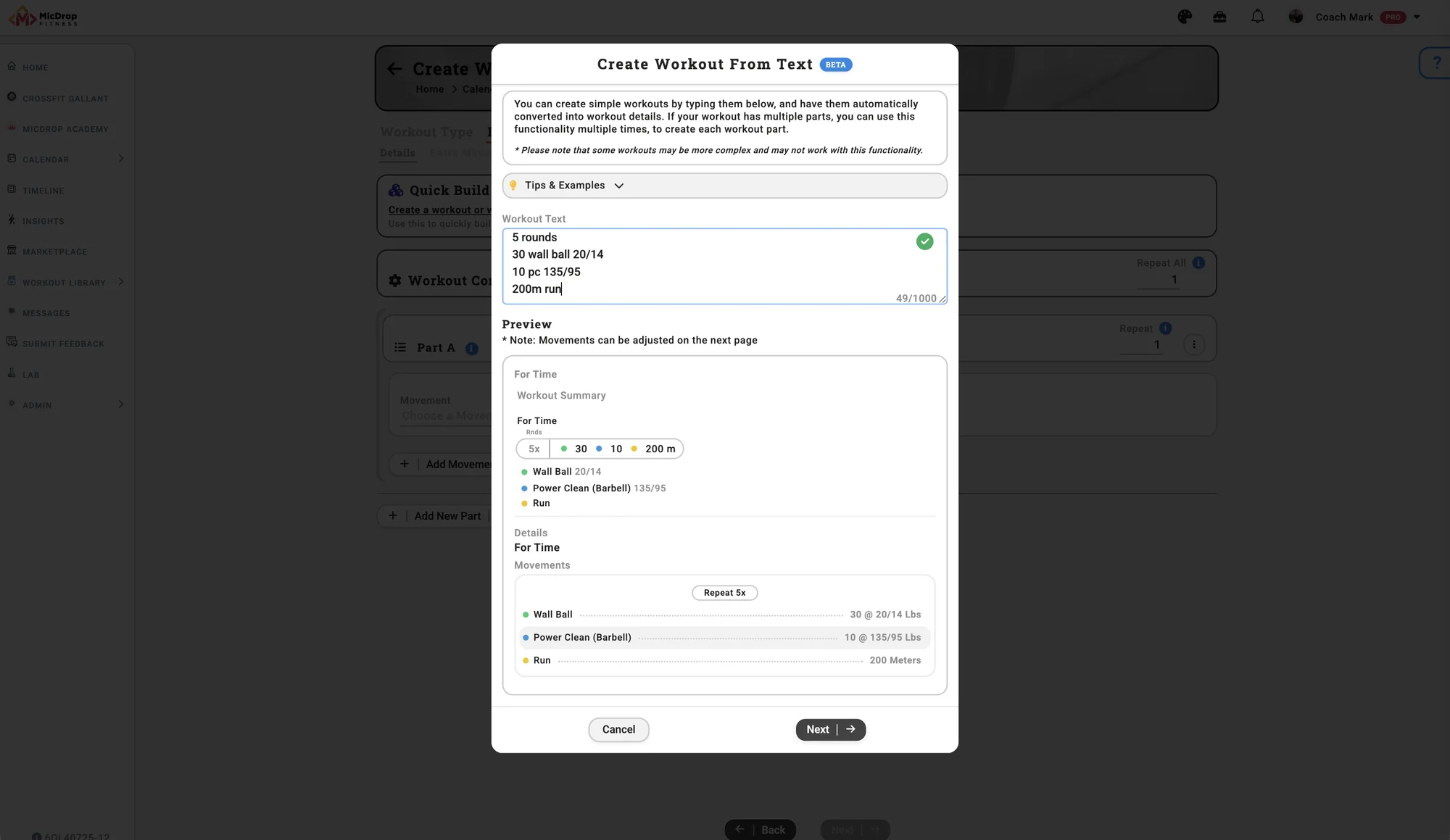Click the MicDrop Fitness logo
The height and width of the screenshot is (840, 1450).
43,17
